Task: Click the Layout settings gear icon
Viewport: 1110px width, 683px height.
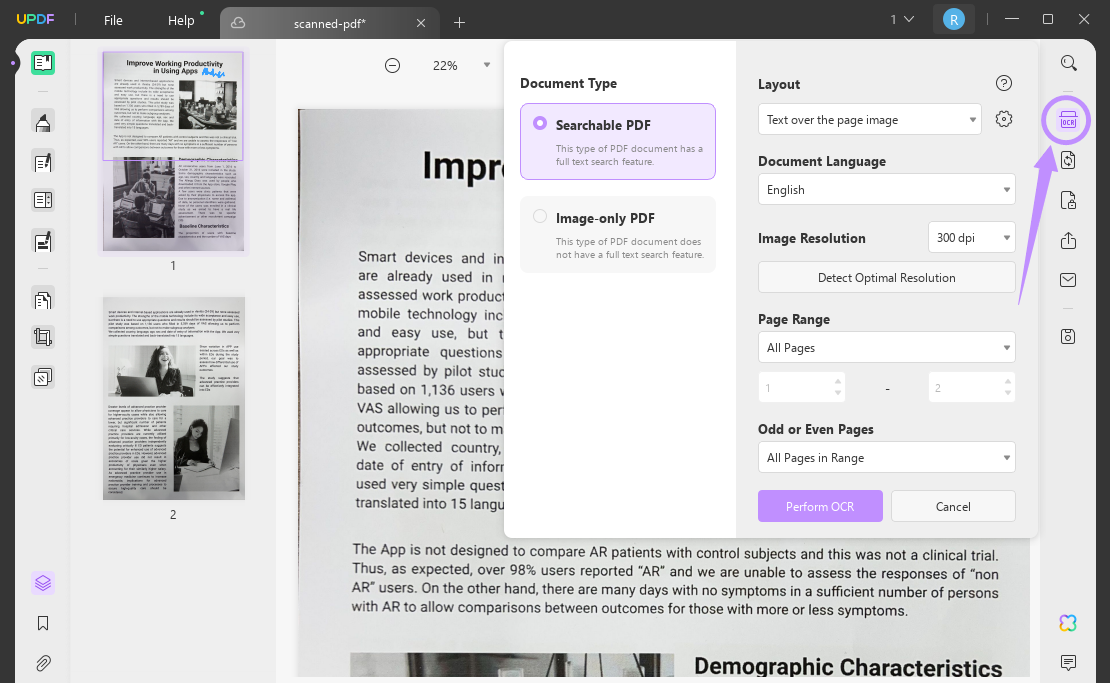Action: (x=1004, y=118)
